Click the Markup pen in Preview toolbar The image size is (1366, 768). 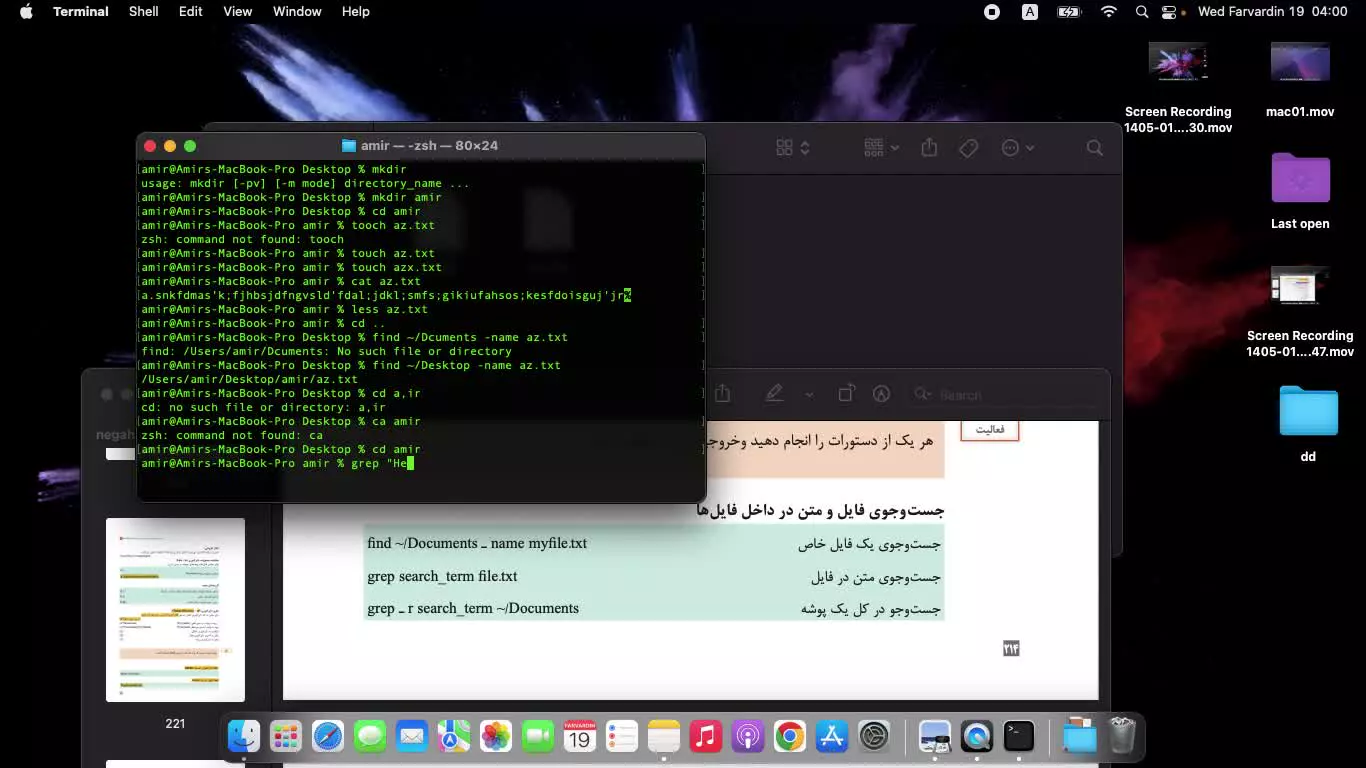(x=774, y=394)
